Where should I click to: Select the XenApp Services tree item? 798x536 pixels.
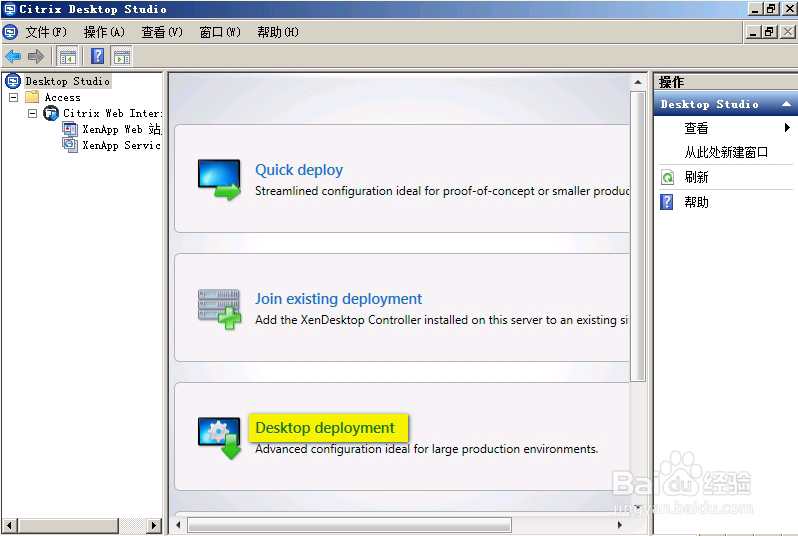pos(122,146)
